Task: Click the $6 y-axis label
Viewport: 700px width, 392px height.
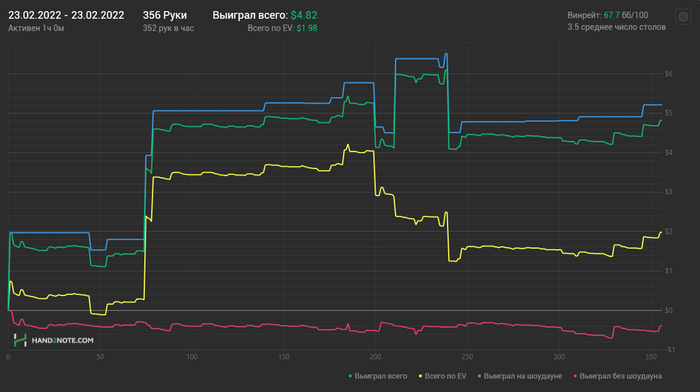Action: point(669,74)
